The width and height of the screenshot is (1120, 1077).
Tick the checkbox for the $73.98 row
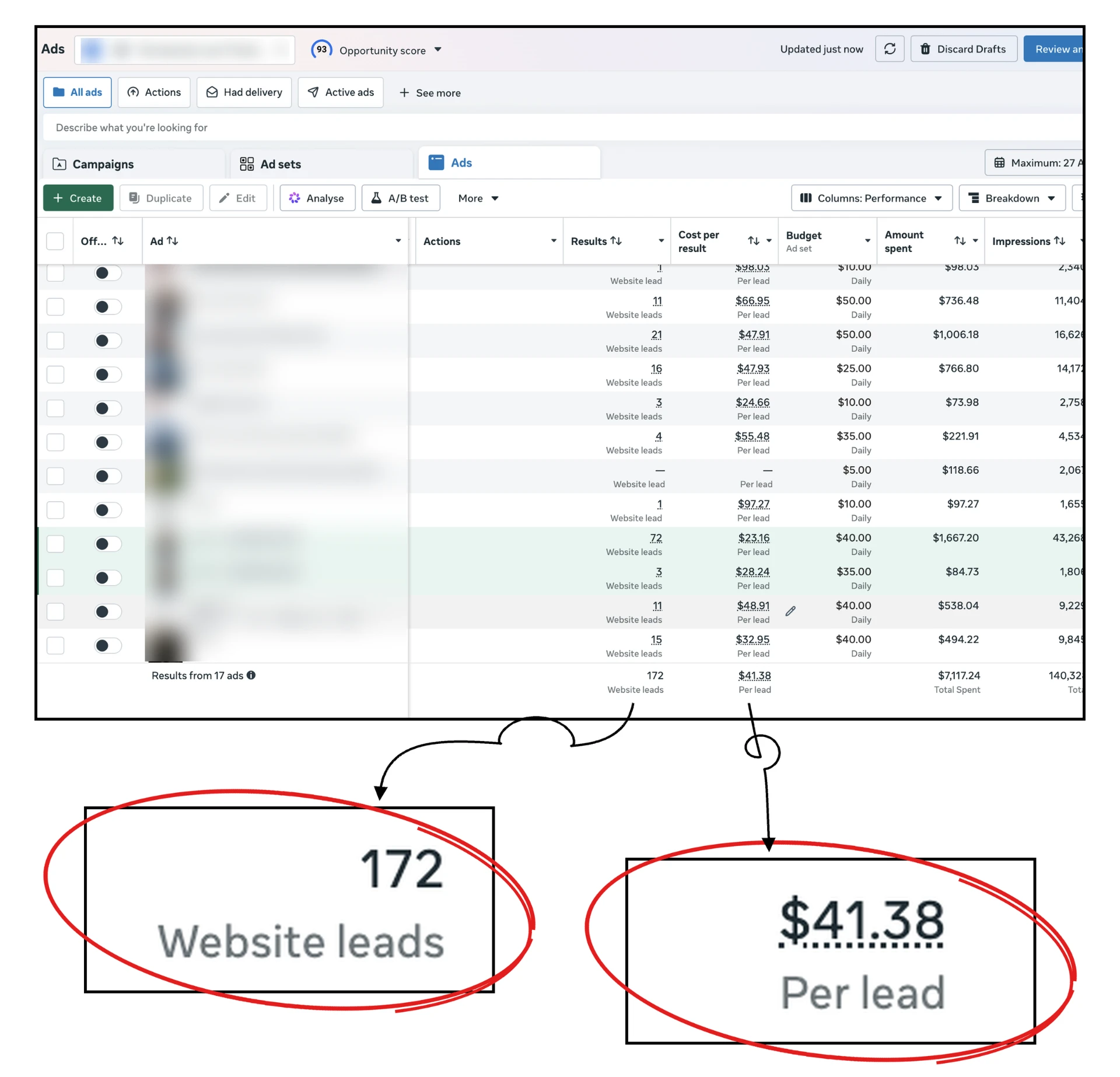tap(55, 408)
